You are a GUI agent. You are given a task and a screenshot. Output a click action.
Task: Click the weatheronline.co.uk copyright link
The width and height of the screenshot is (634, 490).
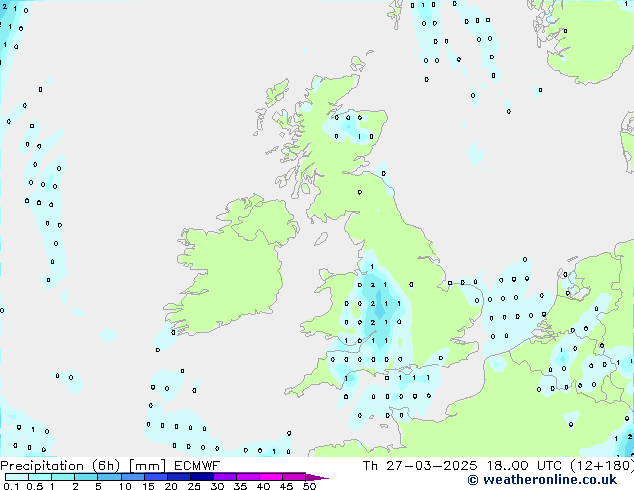coord(542,480)
